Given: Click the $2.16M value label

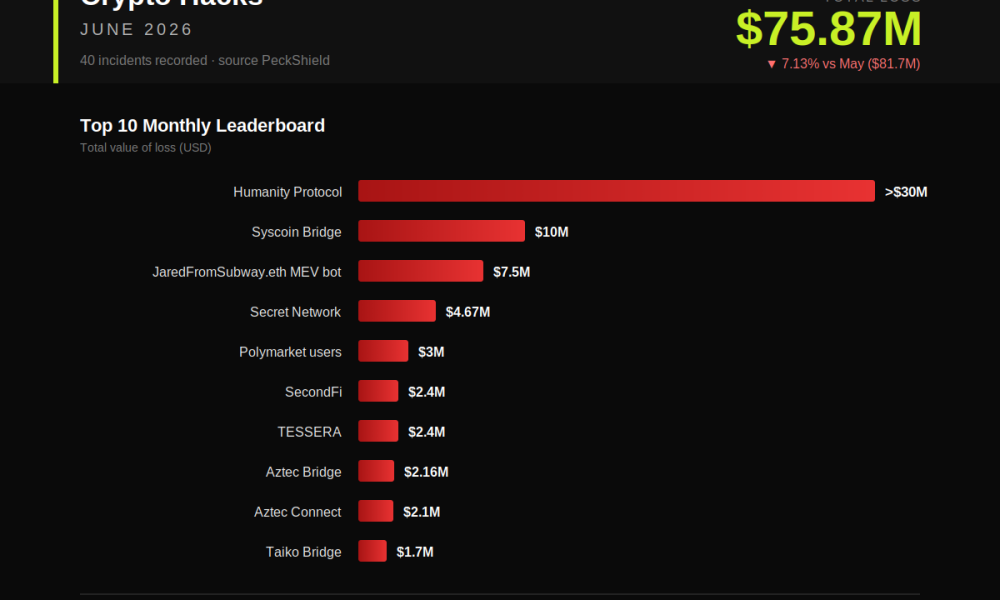Looking at the screenshot, I should coord(426,472).
